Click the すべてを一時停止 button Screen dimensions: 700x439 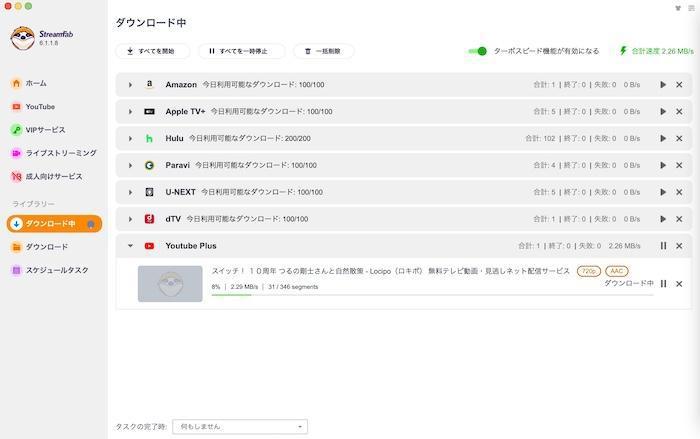[241, 51]
